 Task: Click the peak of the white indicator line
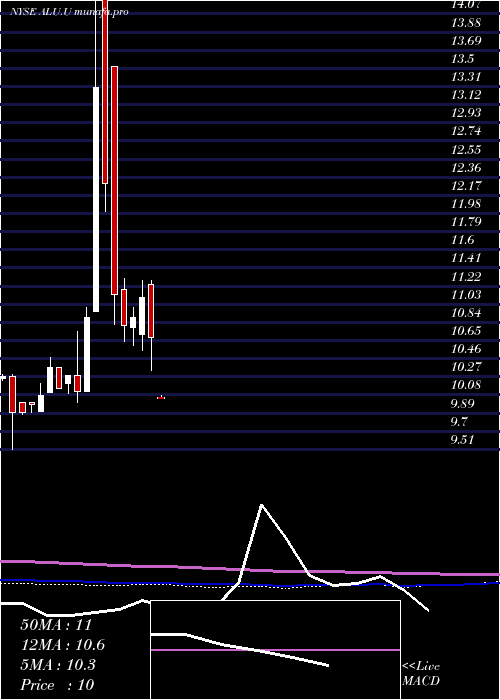tap(262, 505)
